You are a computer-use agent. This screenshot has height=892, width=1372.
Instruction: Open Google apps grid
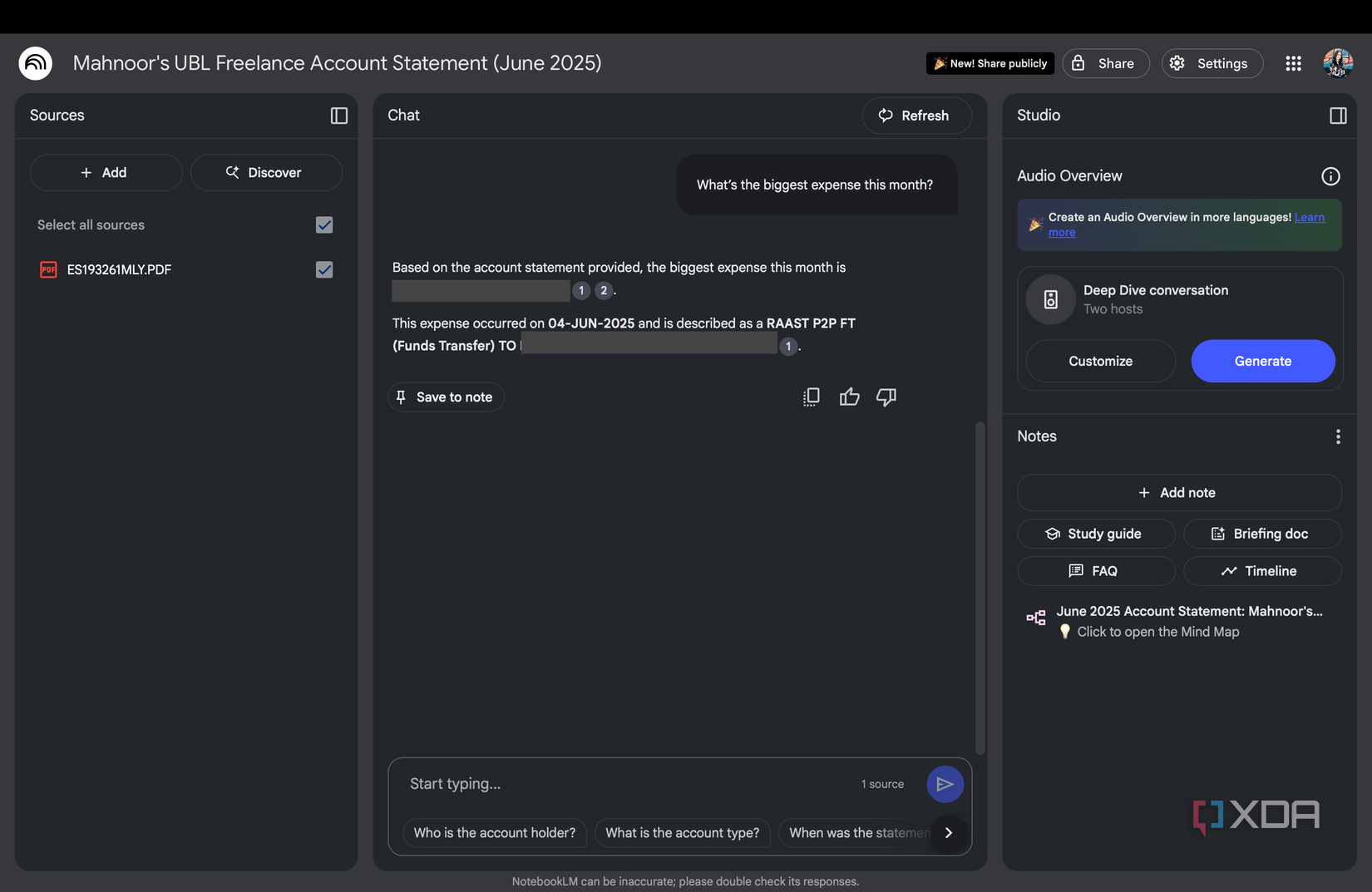pos(1292,63)
